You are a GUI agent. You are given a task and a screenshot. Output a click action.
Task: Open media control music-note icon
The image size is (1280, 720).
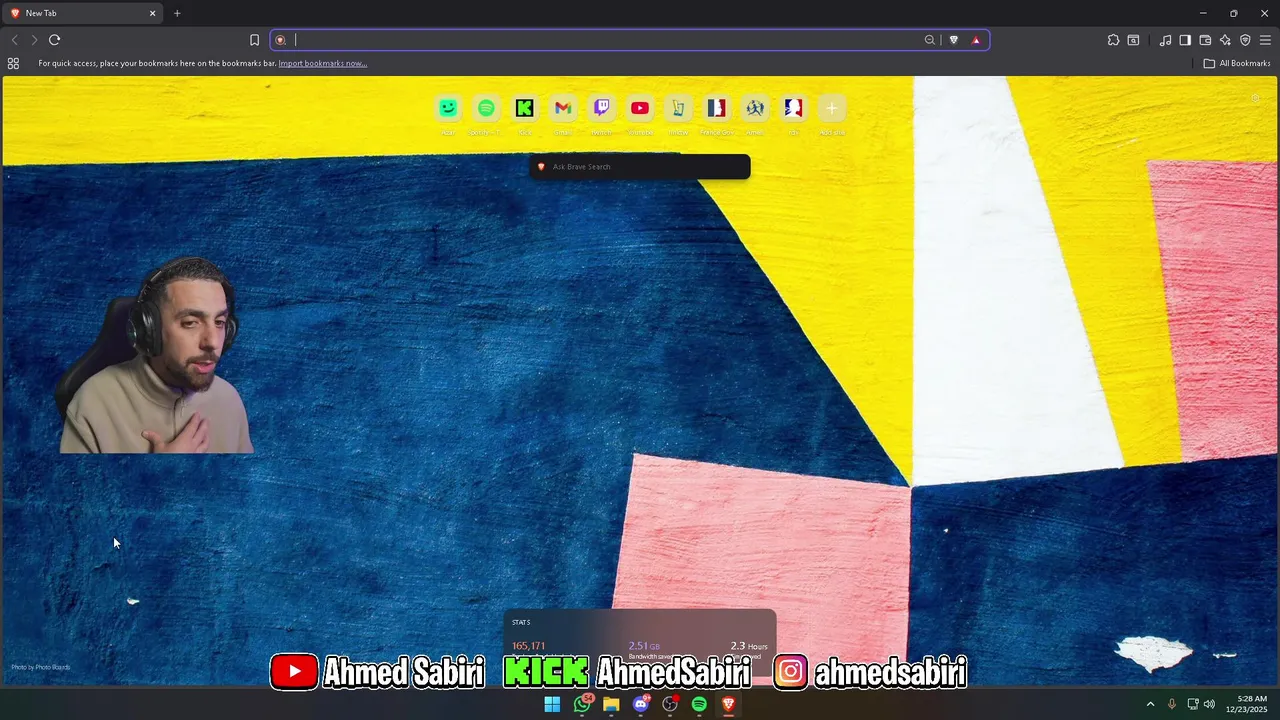tap(1165, 40)
